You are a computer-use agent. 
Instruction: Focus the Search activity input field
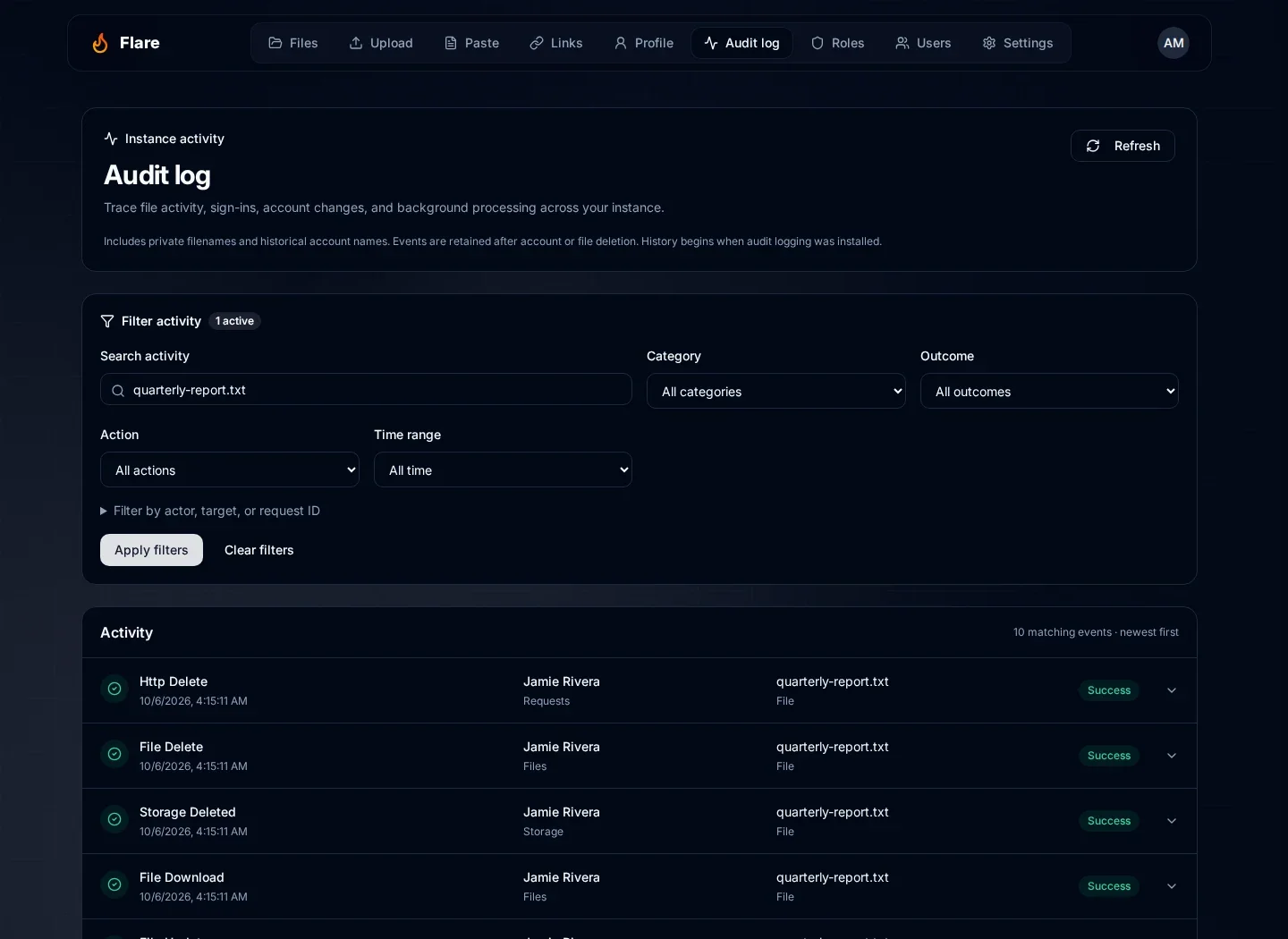(366, 390)
